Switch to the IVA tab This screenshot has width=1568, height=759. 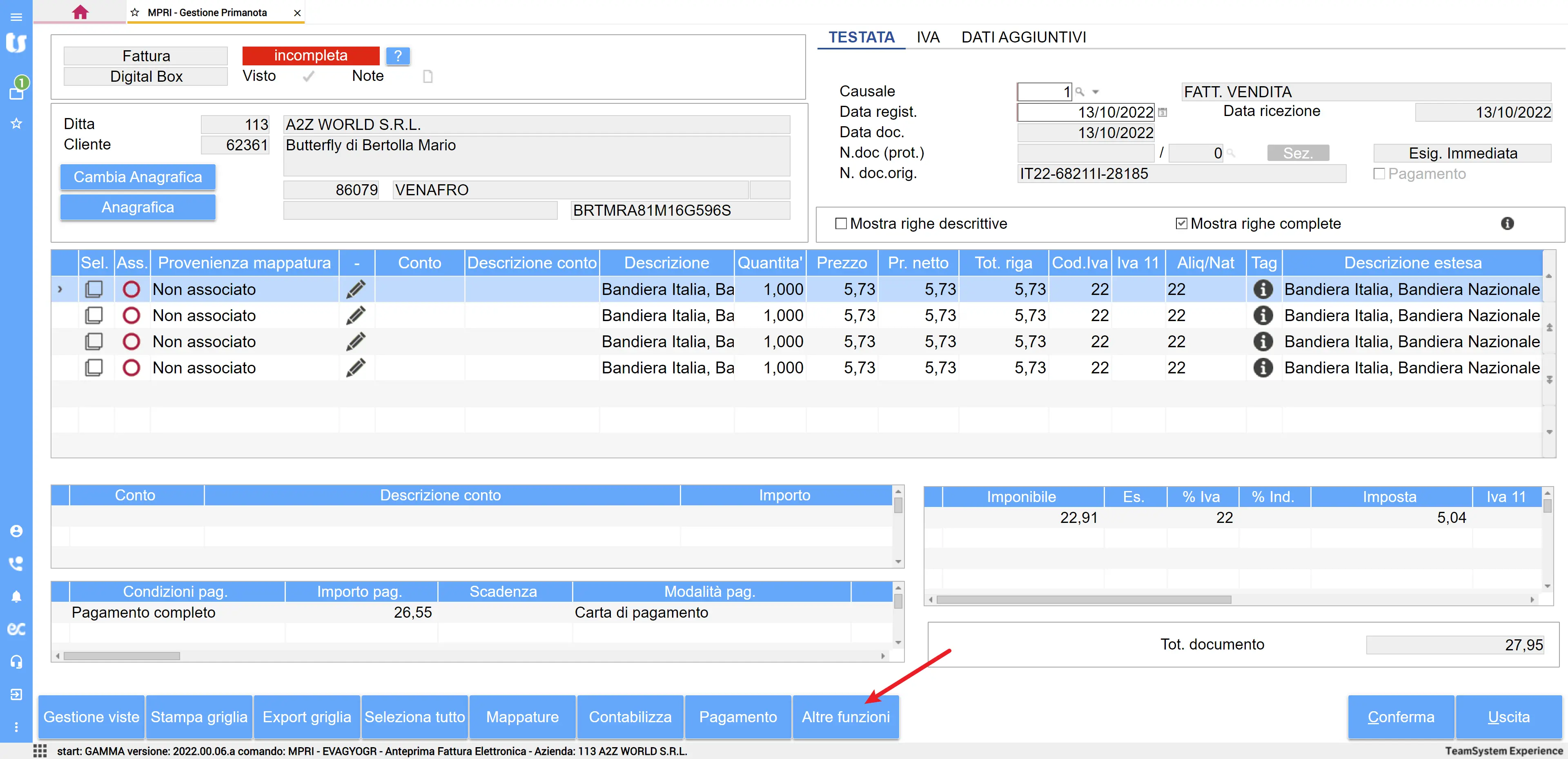click(x=928, y=37)
